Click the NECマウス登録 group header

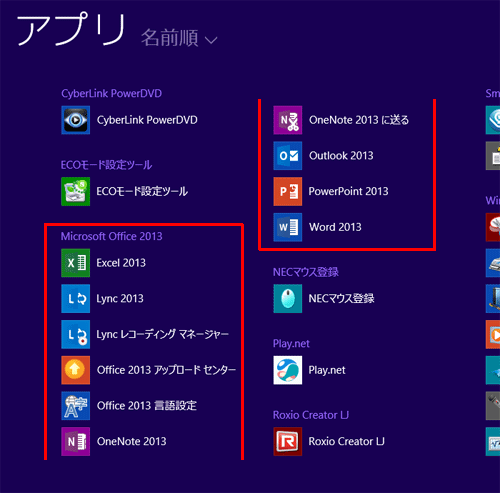306,272
